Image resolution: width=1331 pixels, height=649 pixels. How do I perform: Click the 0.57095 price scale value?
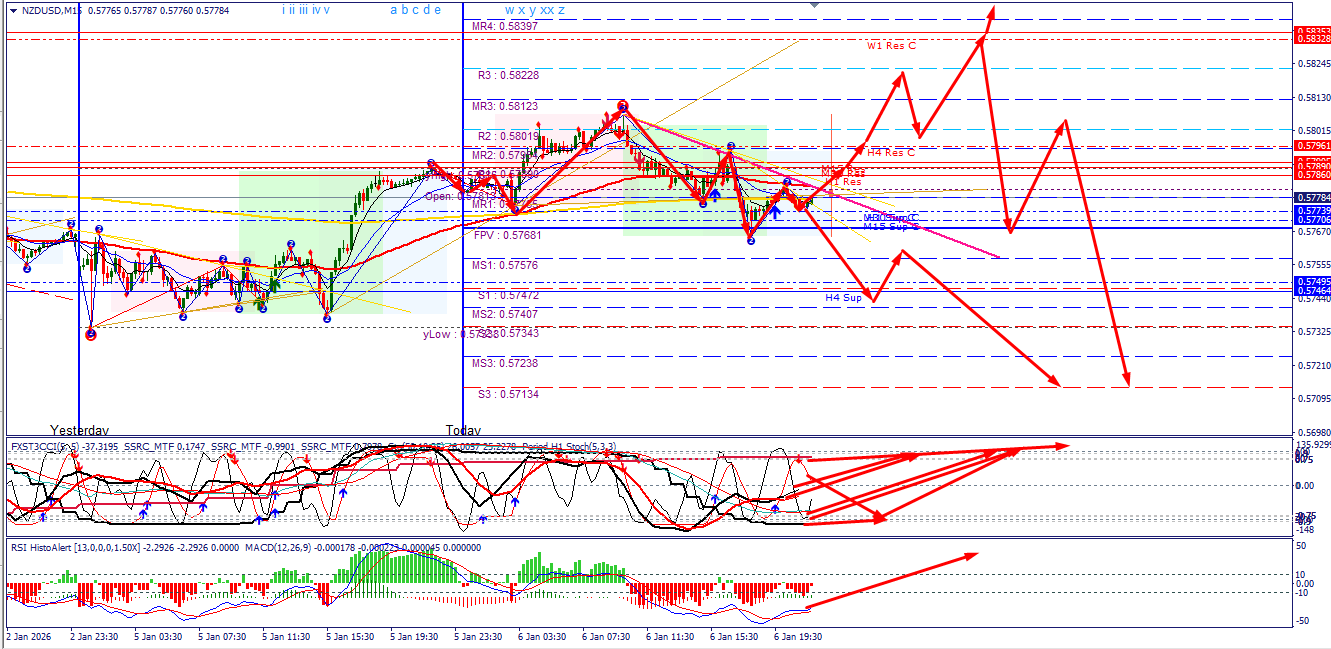[x=1312, y=399]
